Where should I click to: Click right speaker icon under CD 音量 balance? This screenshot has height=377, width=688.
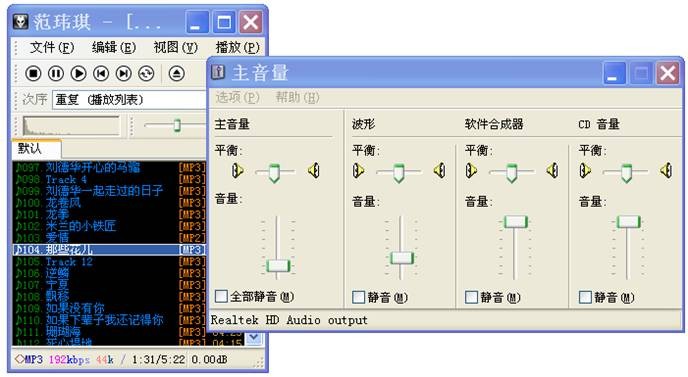[666, 170]
